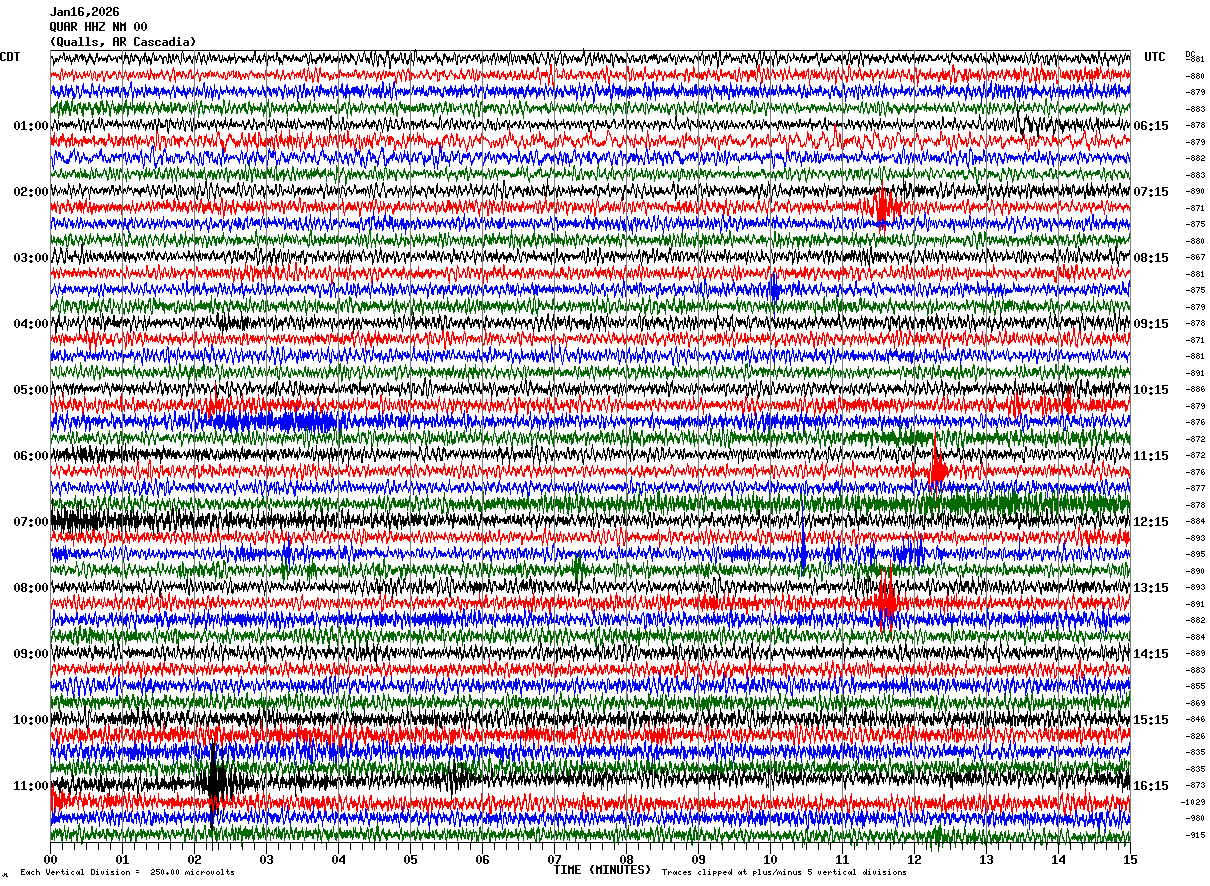Click the 08:15 UTC time label

coord(1152,258)
